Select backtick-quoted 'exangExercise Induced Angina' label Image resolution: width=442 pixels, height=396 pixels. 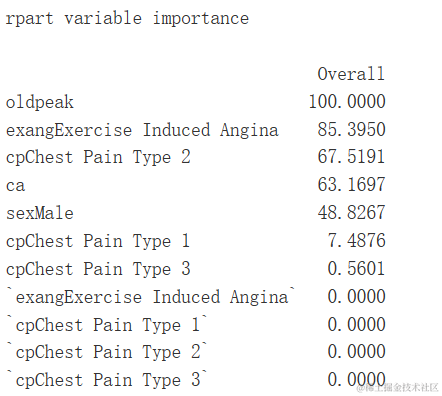pos(152,297)
